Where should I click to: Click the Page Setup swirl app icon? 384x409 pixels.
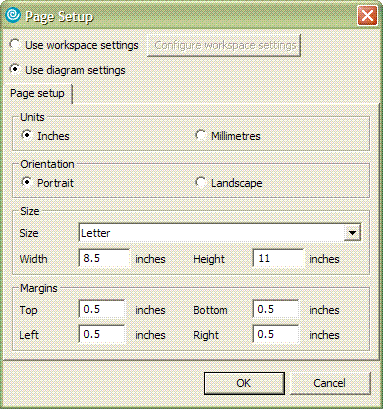click(x=13, y=15)
